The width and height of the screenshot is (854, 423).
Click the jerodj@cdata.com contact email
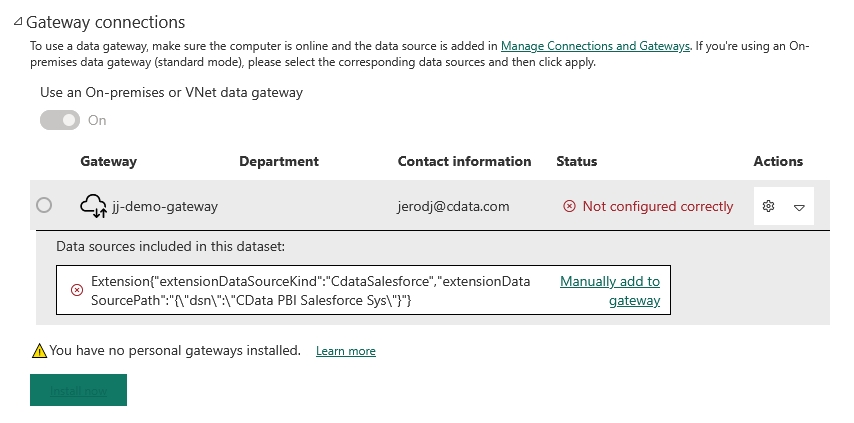click(x=453, y=206)
